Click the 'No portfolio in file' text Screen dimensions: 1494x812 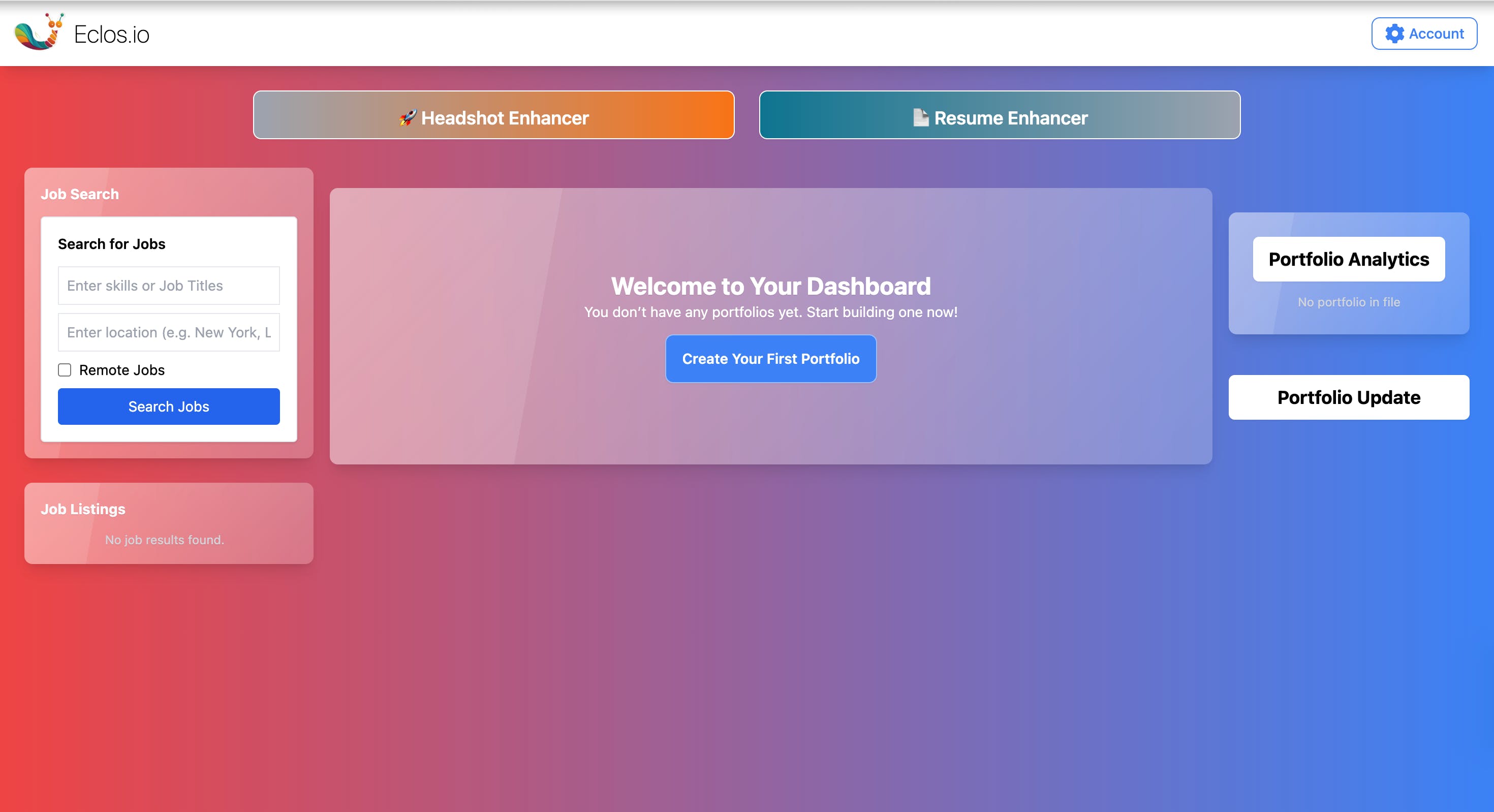pos(1349,302)
